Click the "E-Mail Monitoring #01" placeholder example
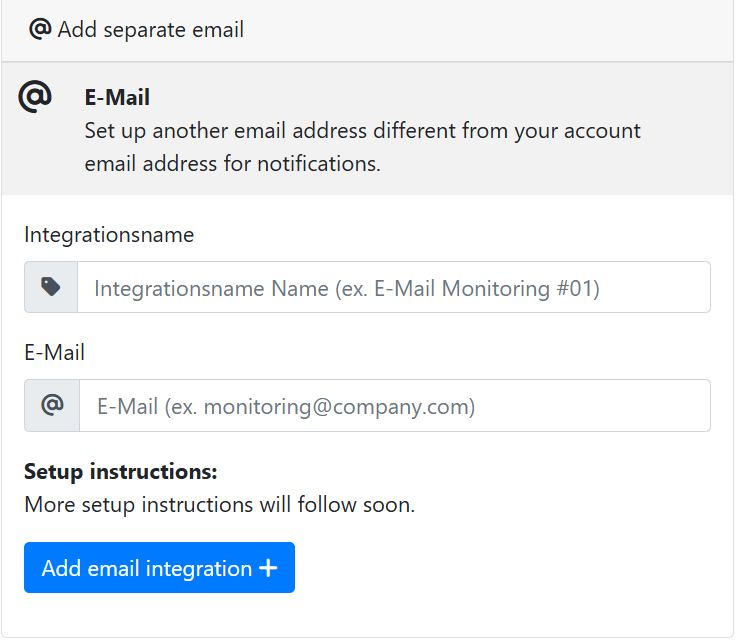The height and width of the screenshot is (642, 737). click(x=486, y=289)
